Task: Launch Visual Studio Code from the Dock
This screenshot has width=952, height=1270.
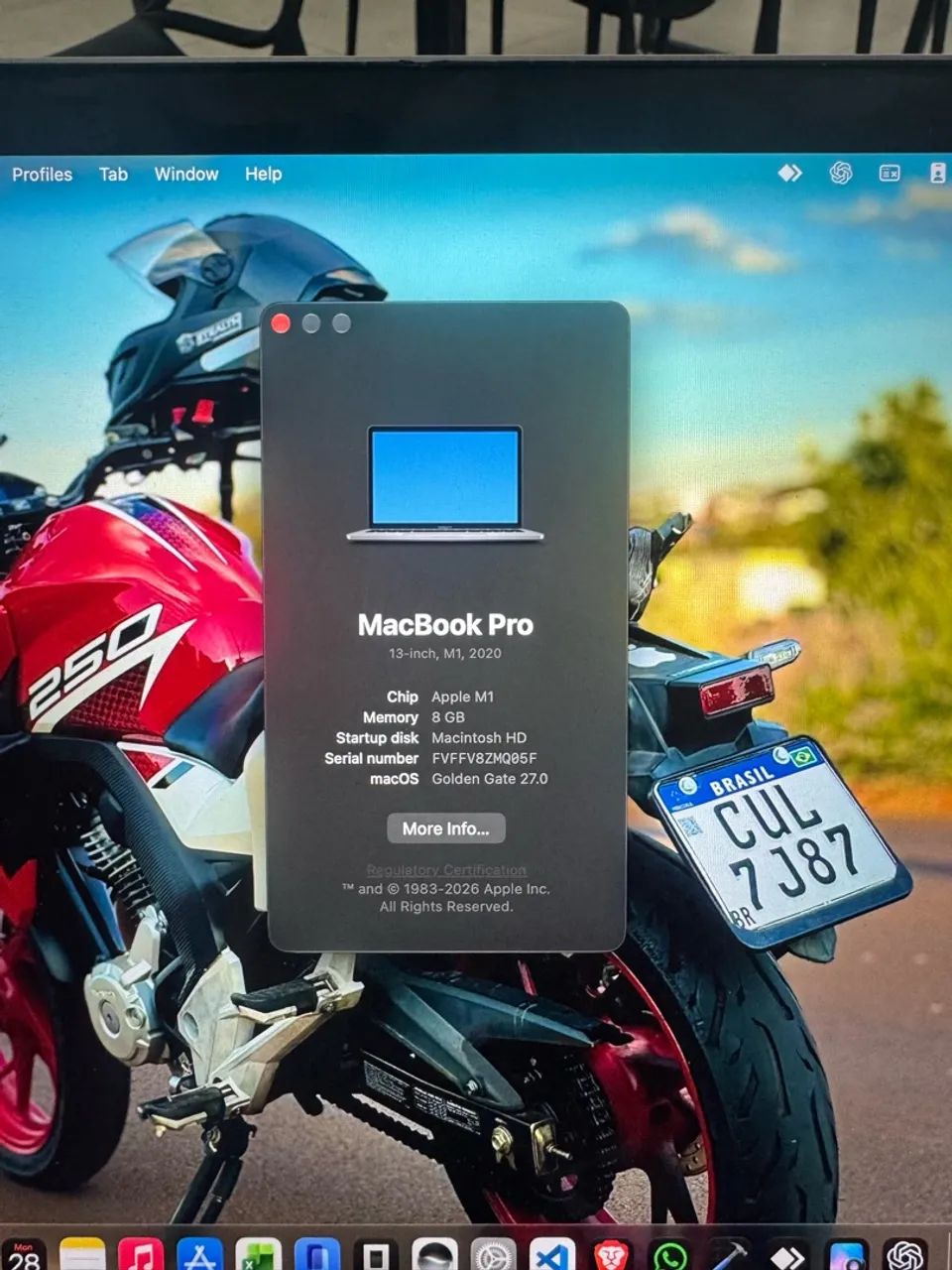Action: click(552, 1254)
